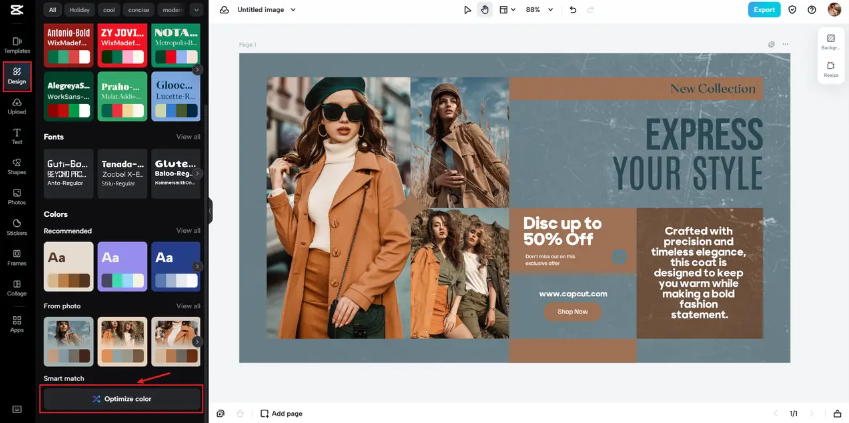Screen dimensions: 849x423
Task: Apply the AlegreyaS WorkSans theme preset
Action: (x=68, y=96)
